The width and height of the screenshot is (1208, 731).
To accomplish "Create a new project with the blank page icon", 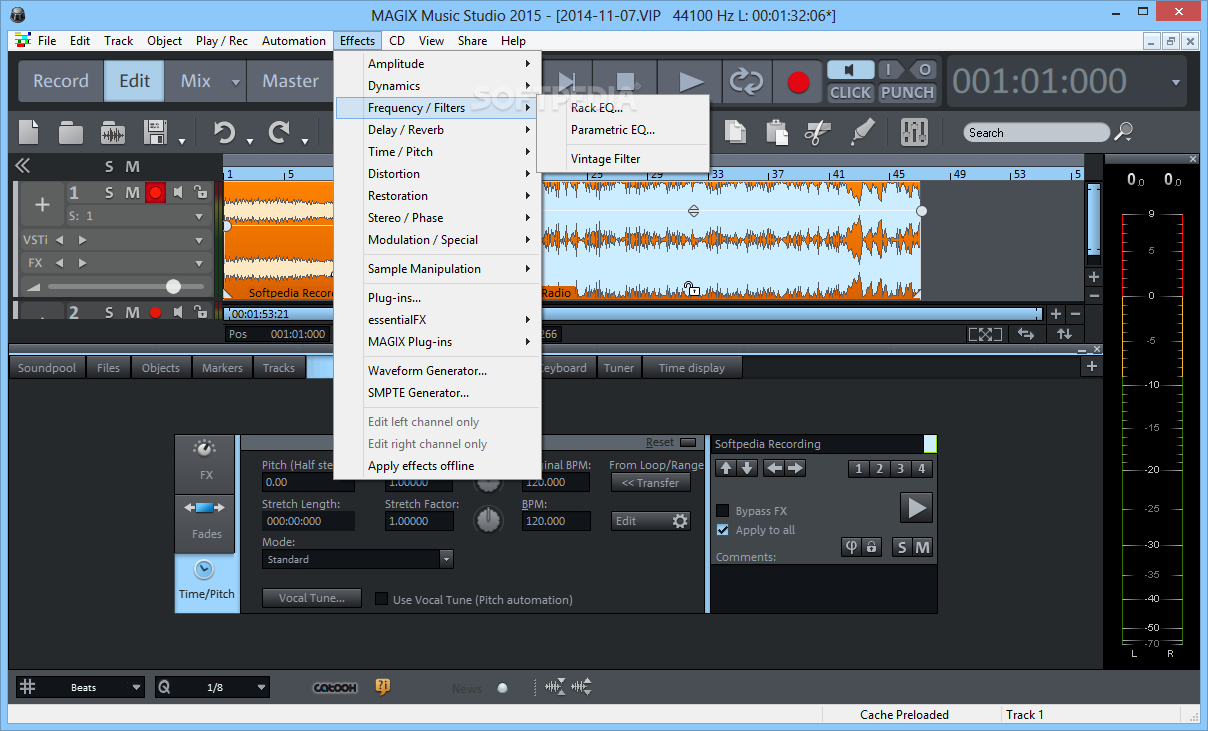I will pos(29,133).
